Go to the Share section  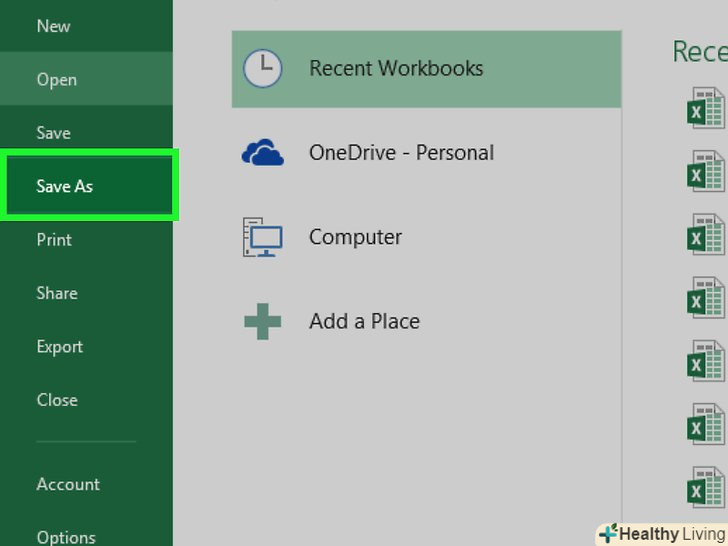tap(57, 293)
